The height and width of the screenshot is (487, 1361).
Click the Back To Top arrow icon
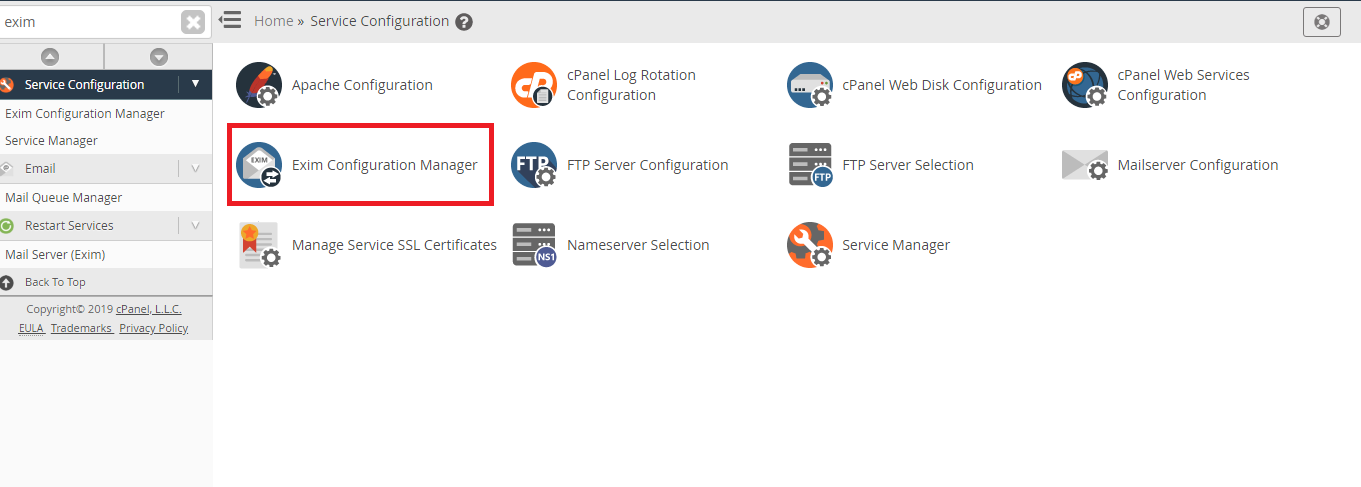click(8, 283)
